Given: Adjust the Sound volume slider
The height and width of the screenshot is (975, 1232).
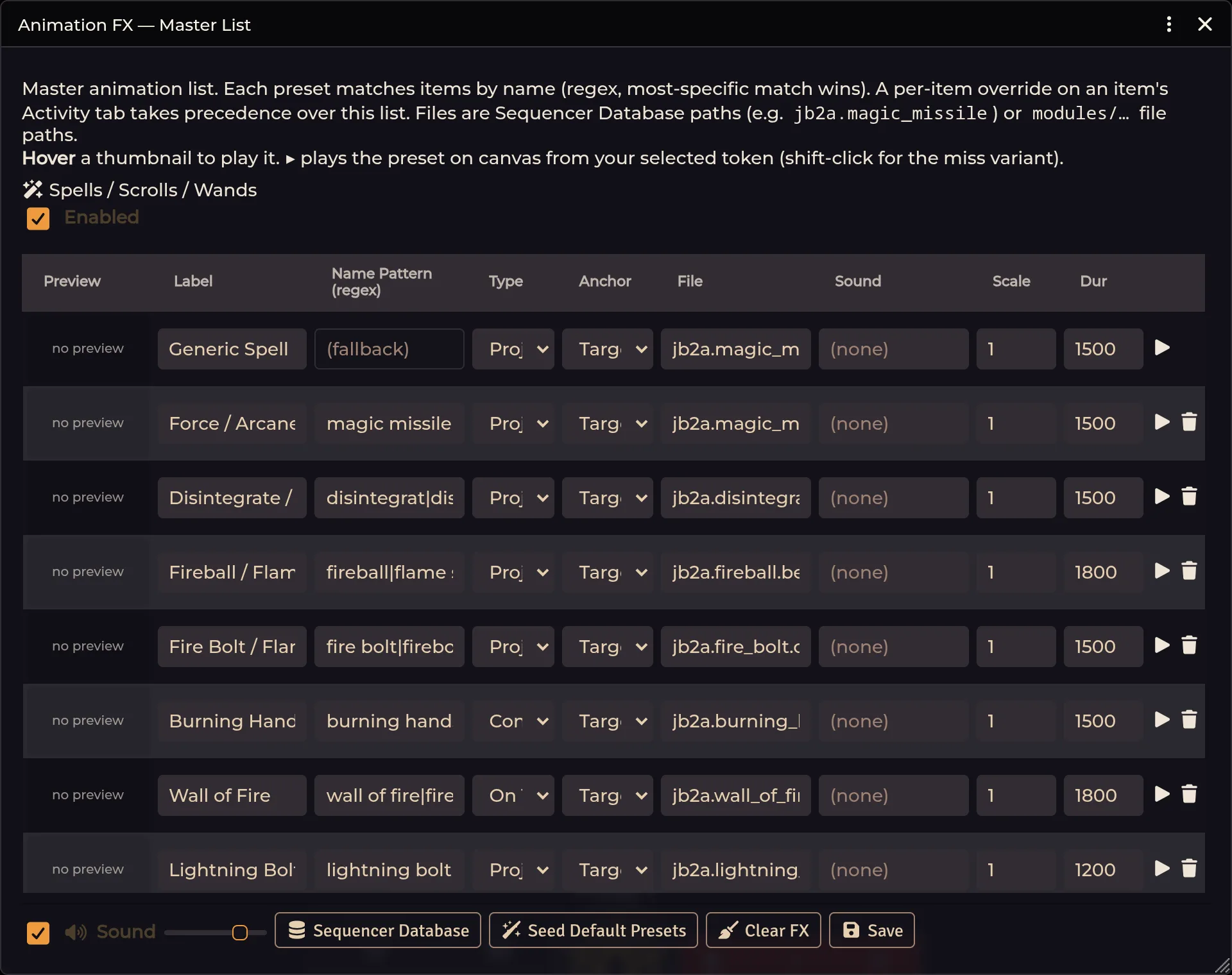Looking at the screenshot, I should [x=215, y=933].
